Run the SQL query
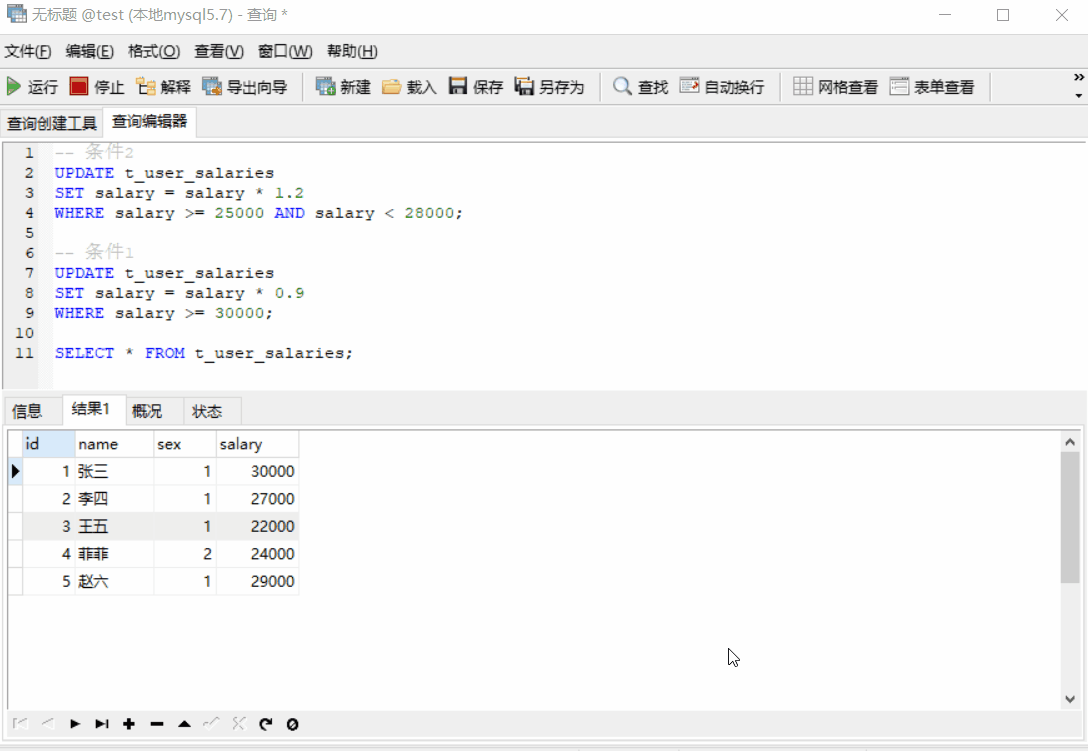 (33, 86)
